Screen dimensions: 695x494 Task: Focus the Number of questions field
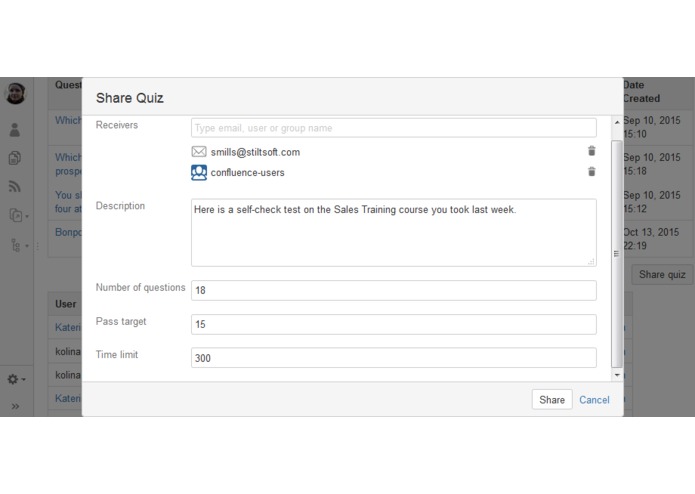394,290
